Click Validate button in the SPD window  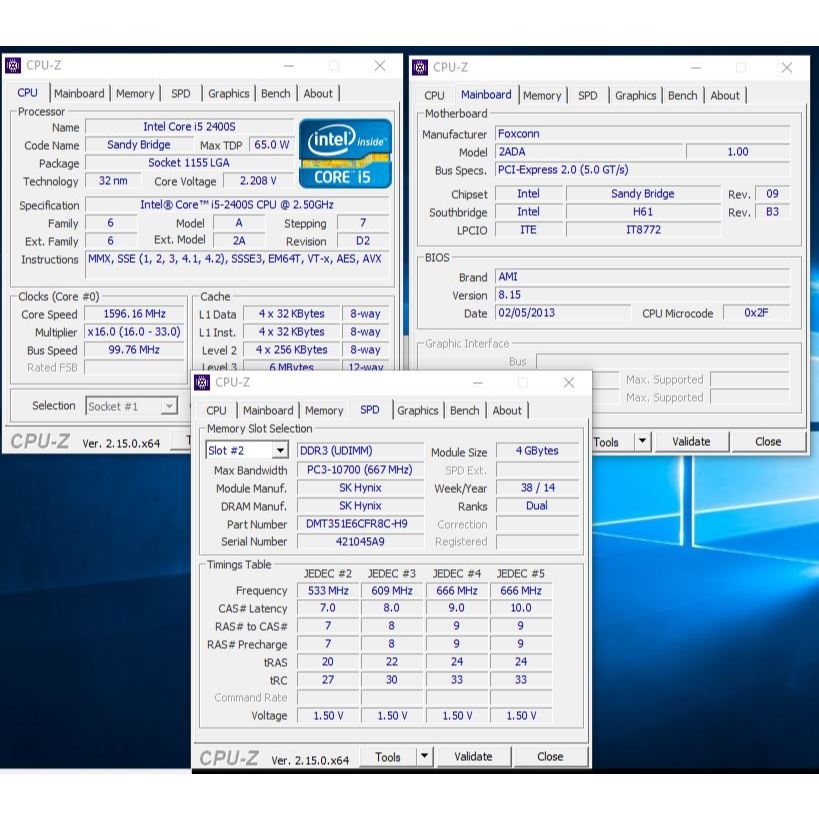click(473, 756)
